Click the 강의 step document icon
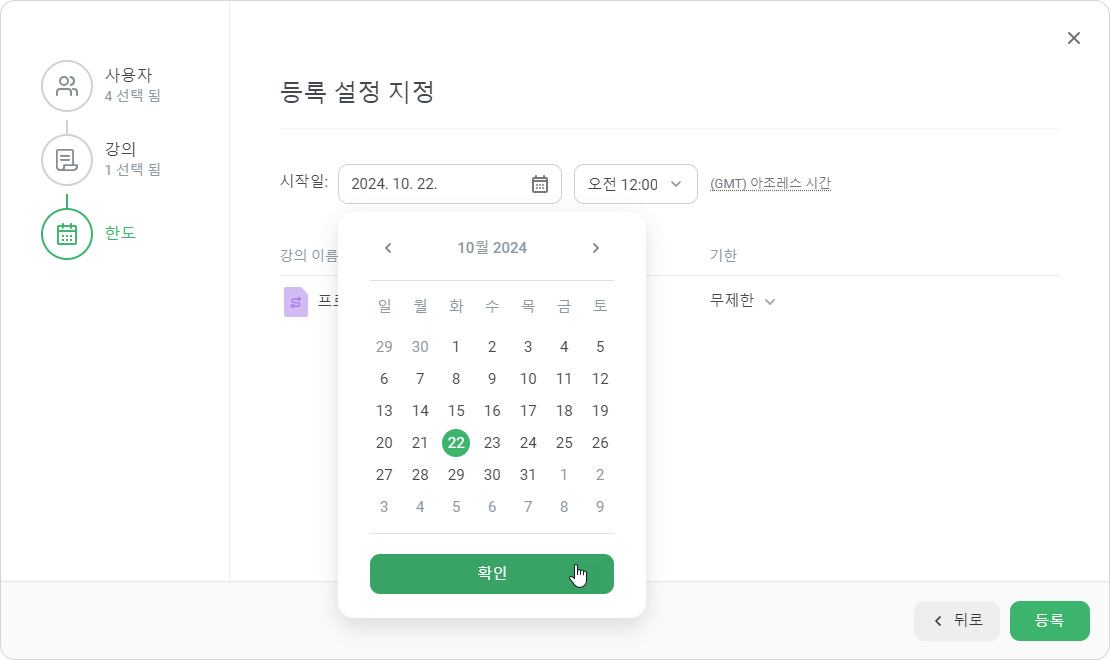 coord(67,160)
